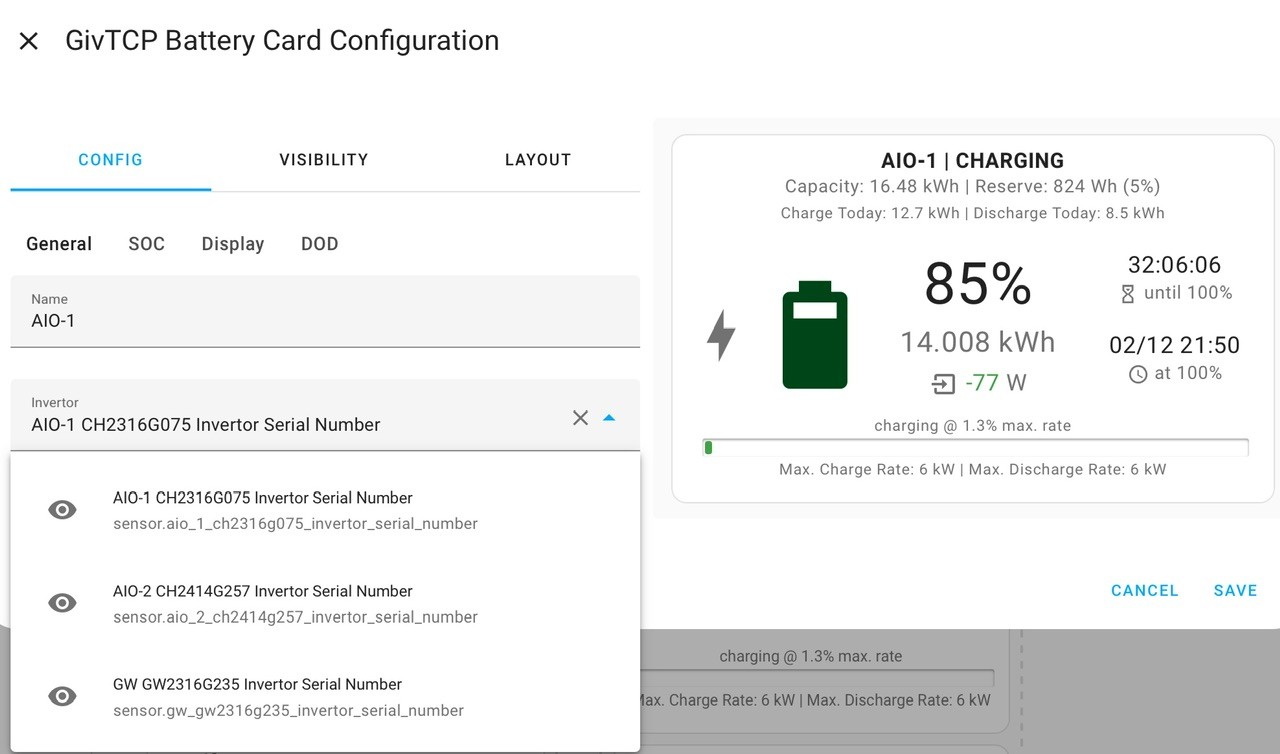Viewport: 1280px width, 754px height.
Task: Open the LAYOUT tab
Action: click(538, 160)
